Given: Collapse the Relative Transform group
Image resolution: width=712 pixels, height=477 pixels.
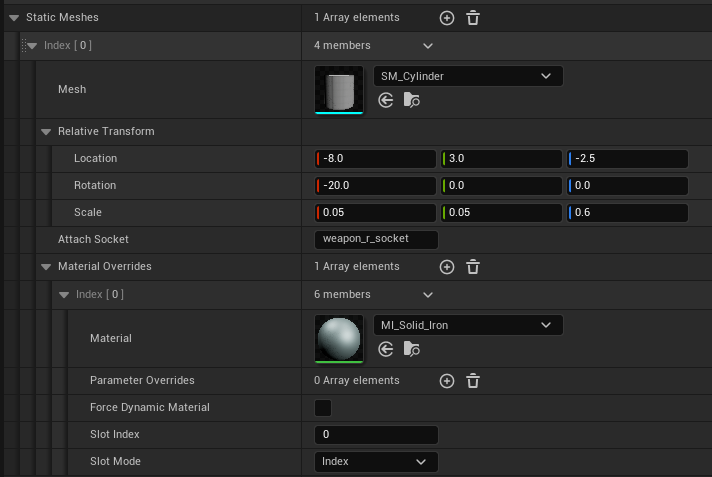Looking at the screenshot, I should click(46, 132).
